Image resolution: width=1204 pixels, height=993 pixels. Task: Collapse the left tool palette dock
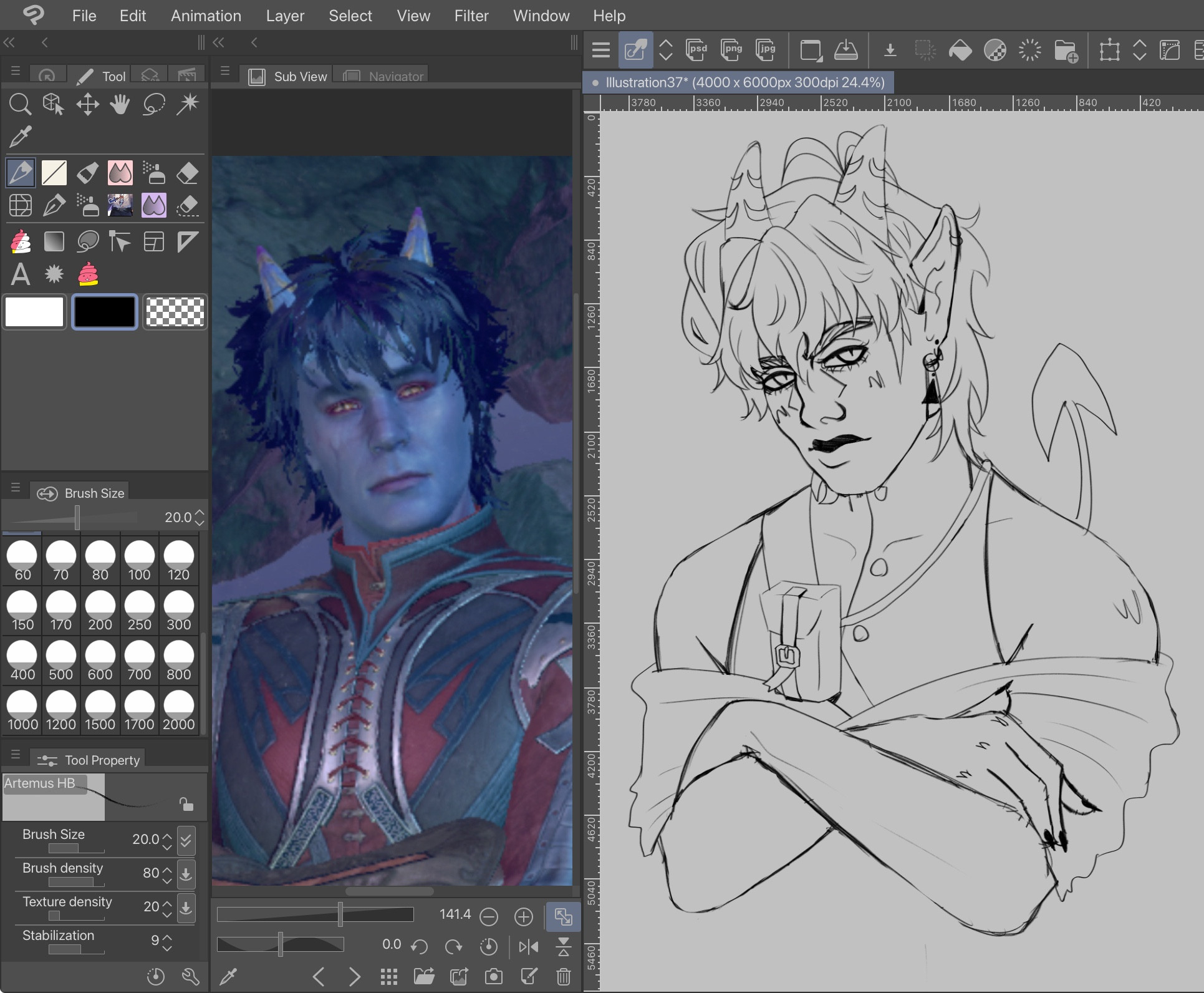click(9, 42)
